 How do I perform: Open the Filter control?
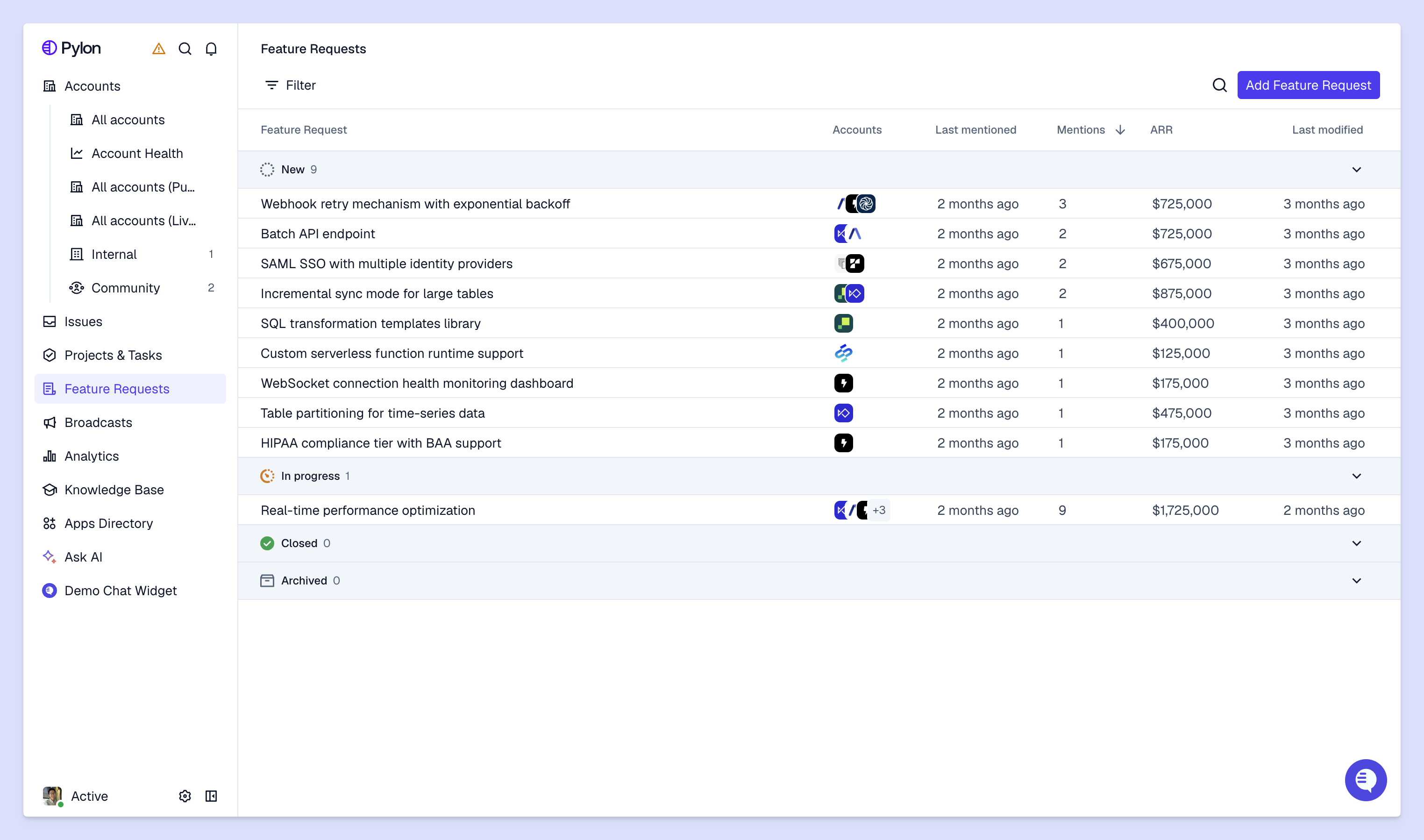(290, 85)
